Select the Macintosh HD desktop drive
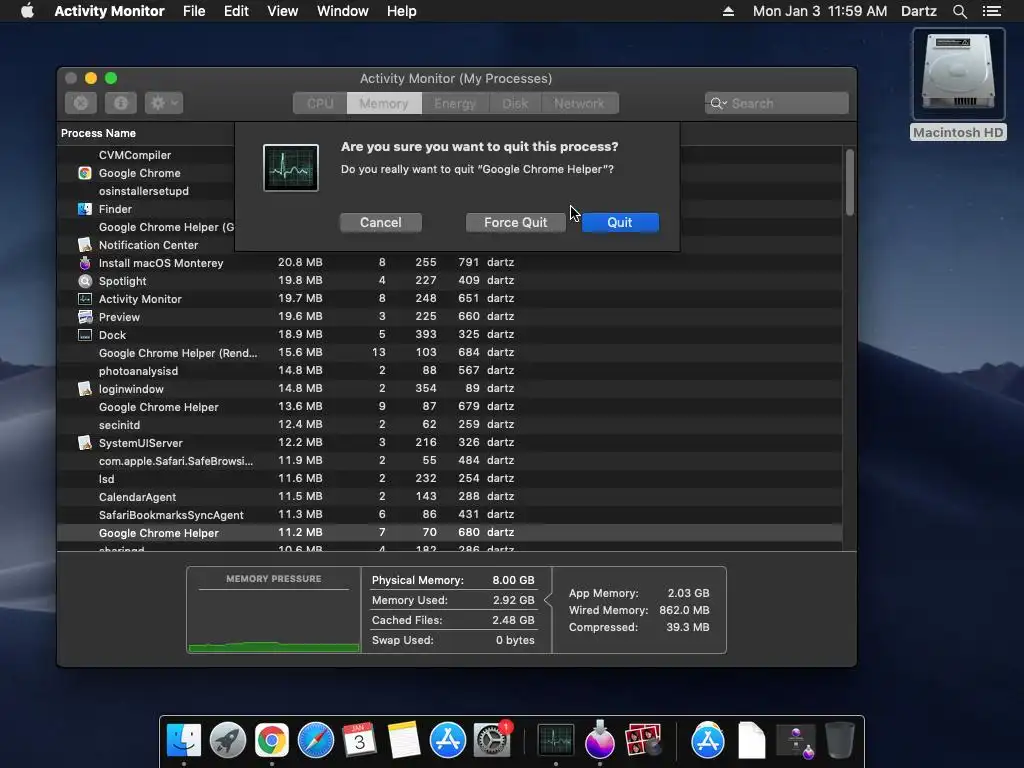 [959, 85]
